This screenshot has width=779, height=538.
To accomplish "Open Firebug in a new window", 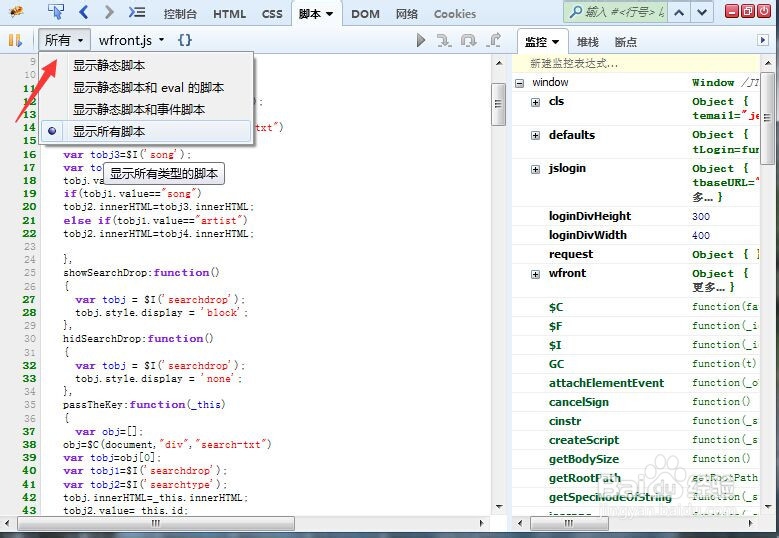I will 748,11.
